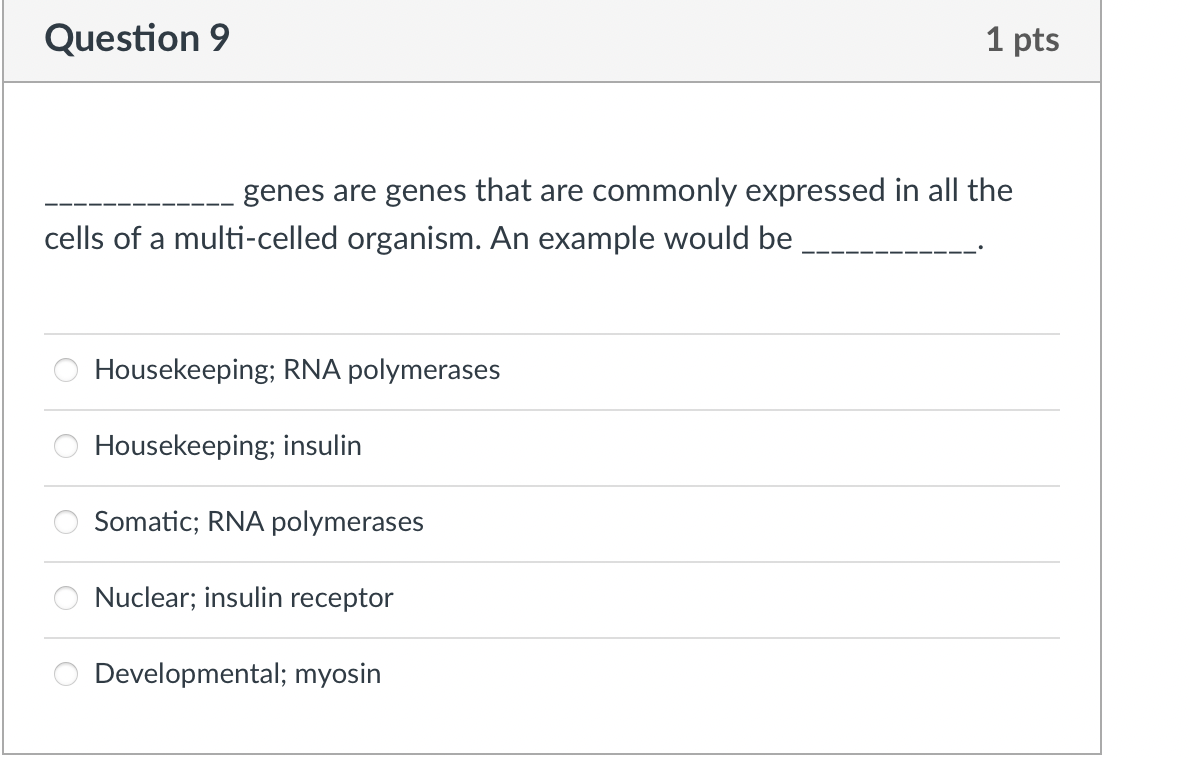
Task: Click the 'Developmental; myosin' answer text
Action: pos(237,674)
